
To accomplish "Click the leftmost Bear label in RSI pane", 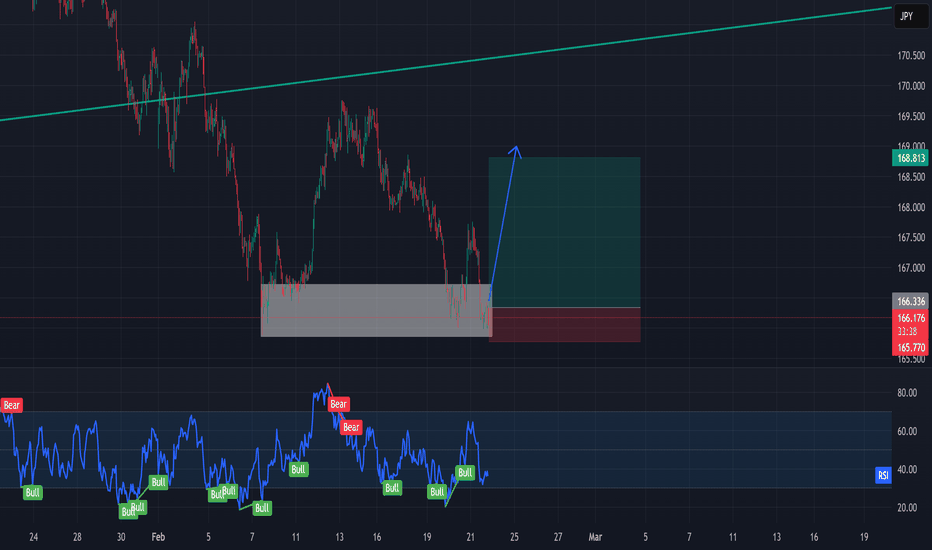I will click(11, 406).
